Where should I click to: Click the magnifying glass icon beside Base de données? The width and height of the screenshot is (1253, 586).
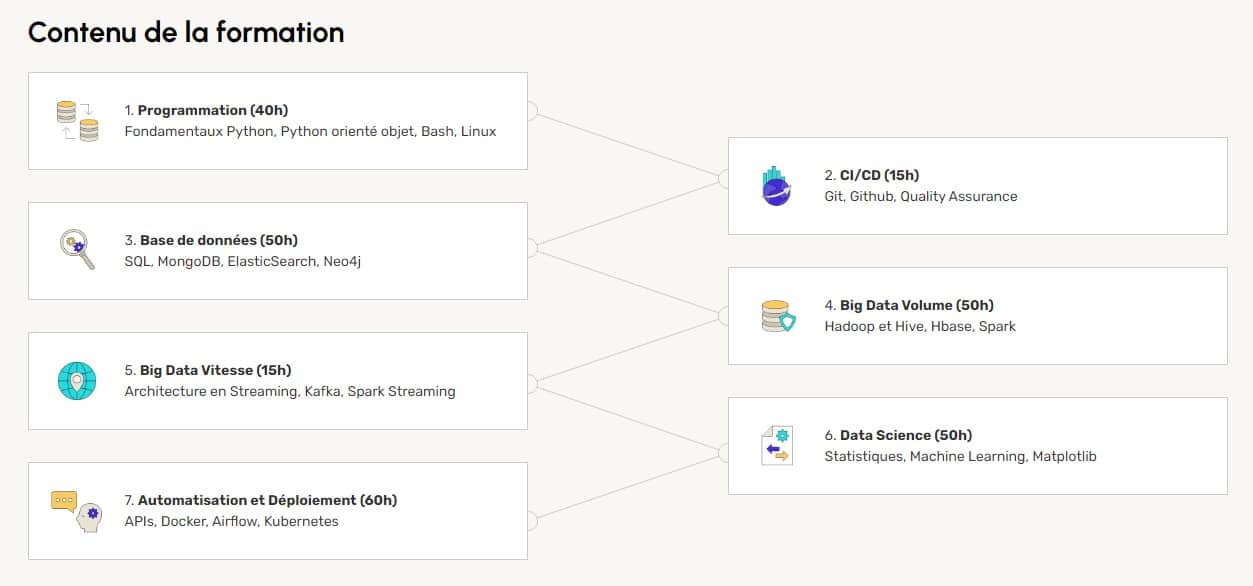[x=77, y=250]
